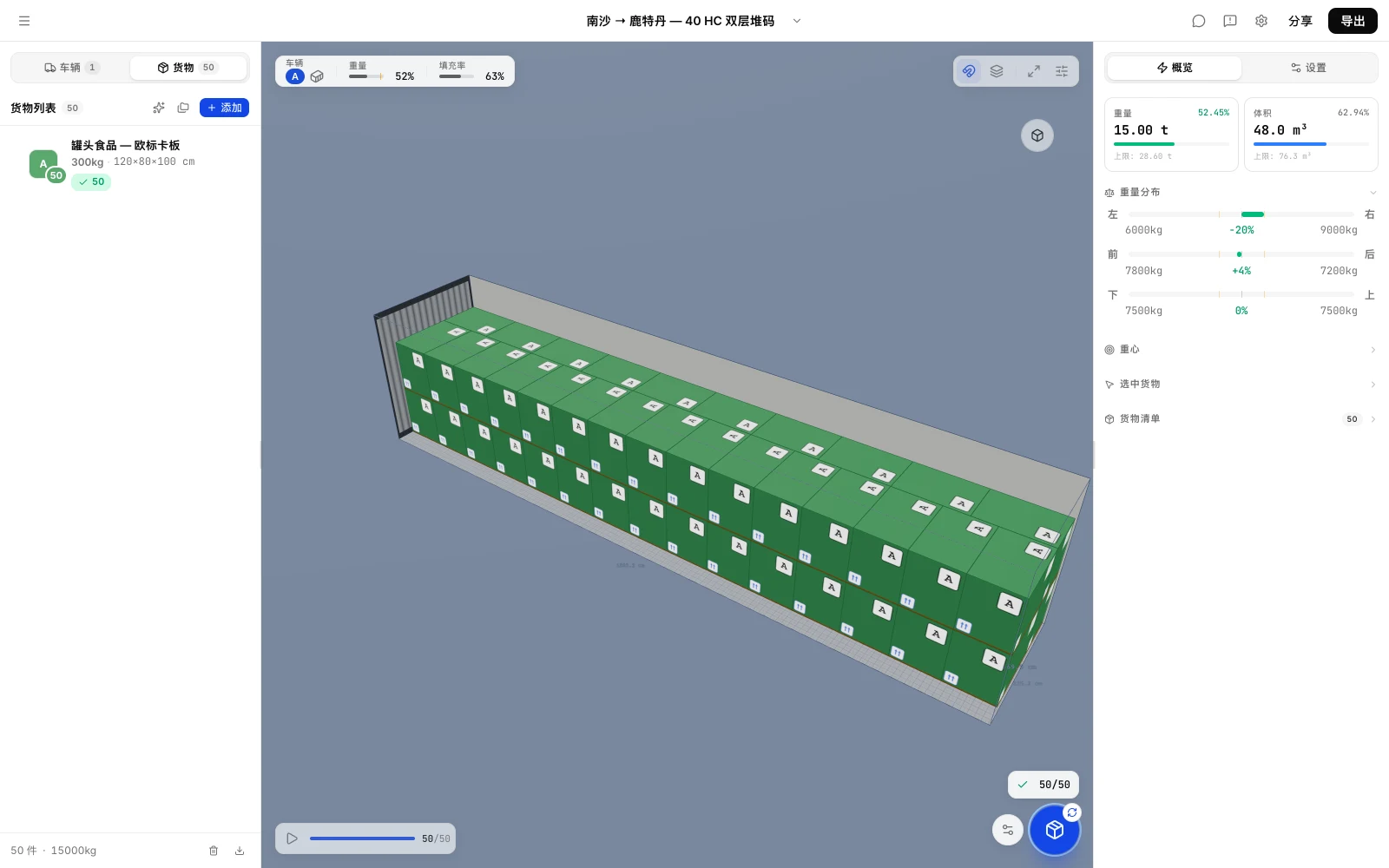Expand the project title dropdown chevron

797,21
